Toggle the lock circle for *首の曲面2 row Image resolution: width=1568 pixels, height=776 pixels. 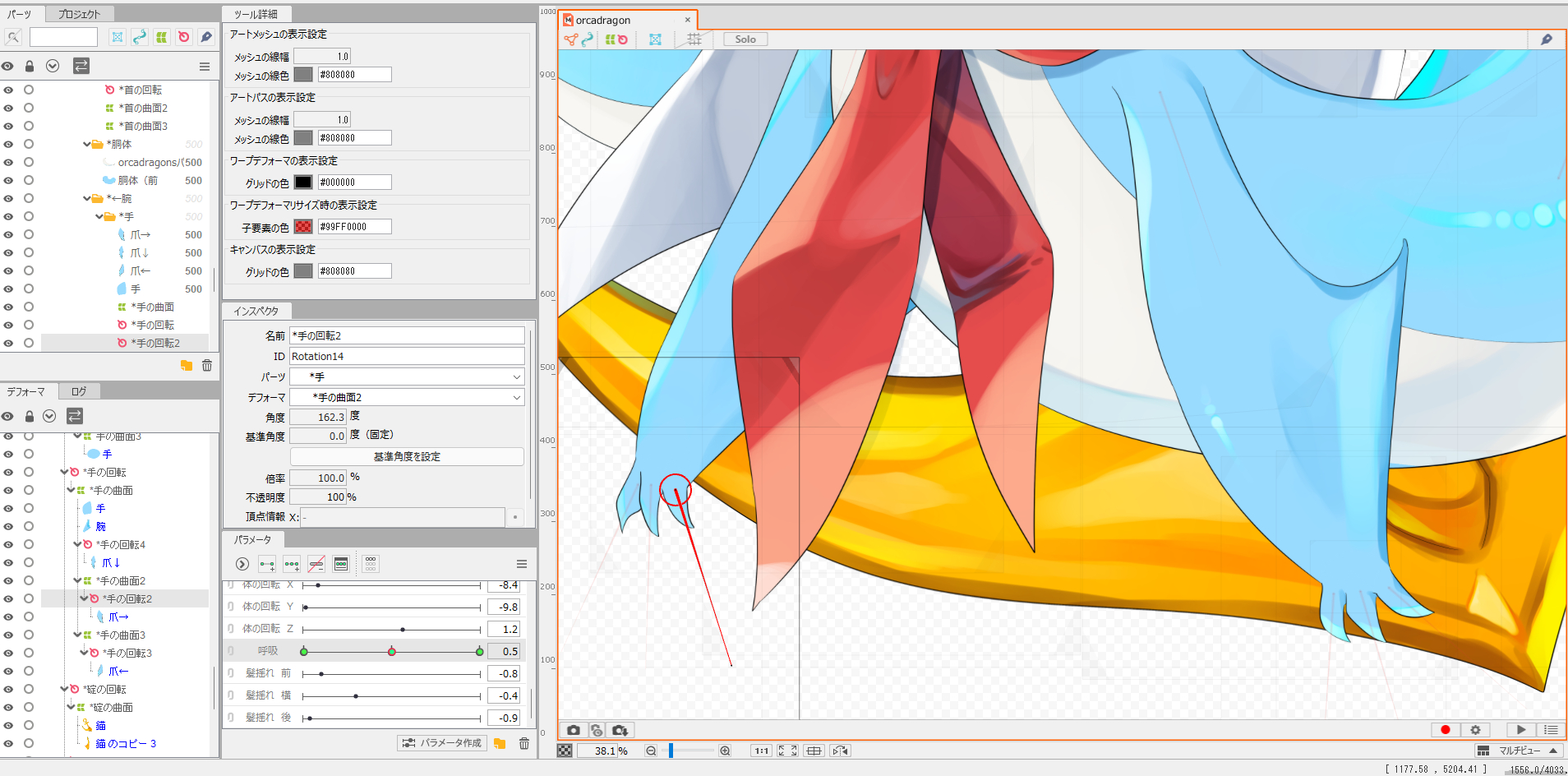29,108
